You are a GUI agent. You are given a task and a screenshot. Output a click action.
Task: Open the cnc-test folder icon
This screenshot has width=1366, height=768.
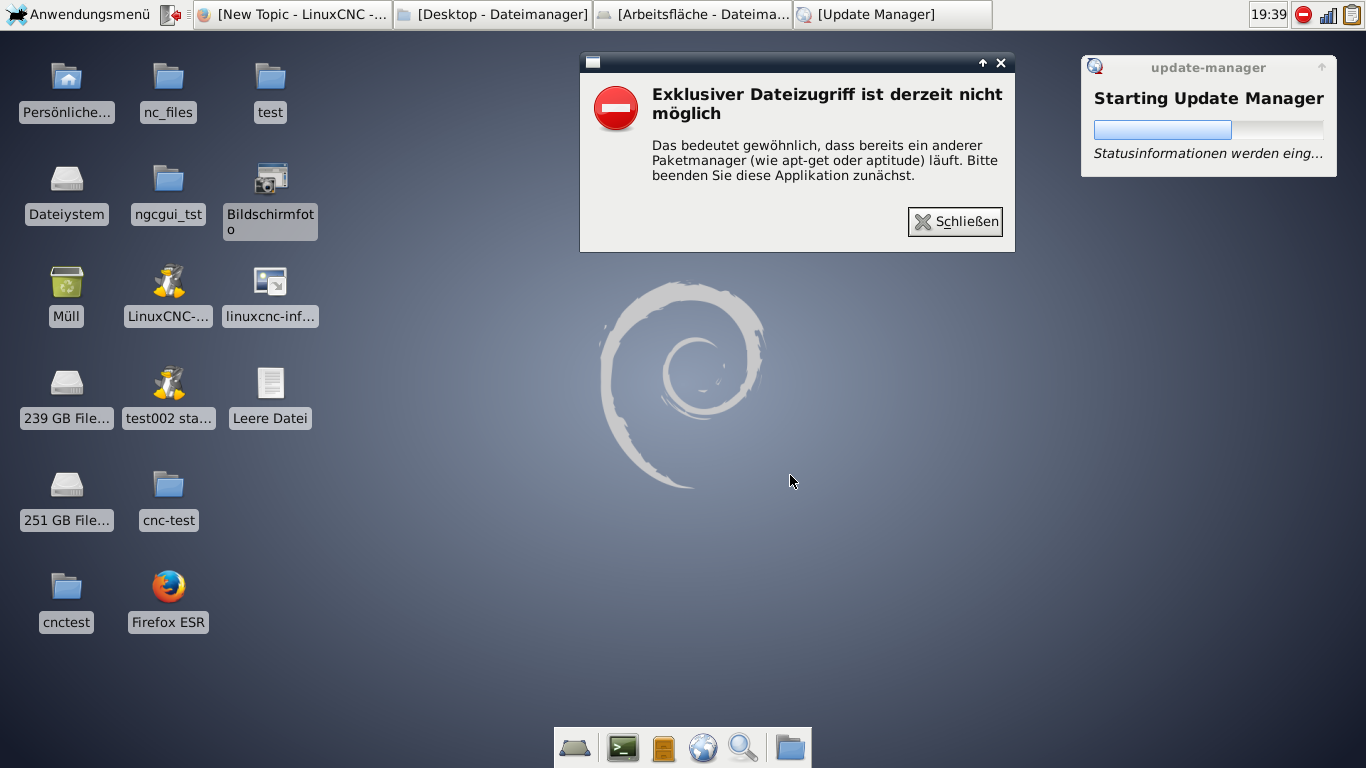pyautogui.click(x=168, y=485)
